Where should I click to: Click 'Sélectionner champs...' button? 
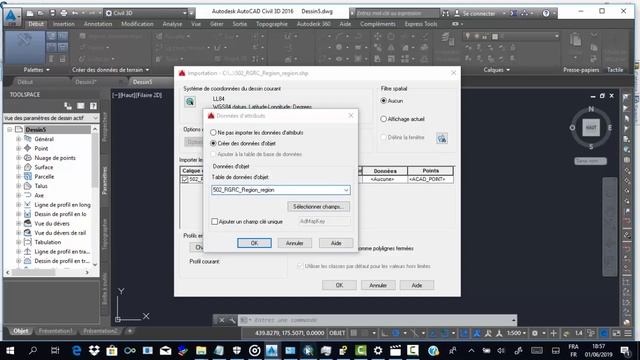318,207
